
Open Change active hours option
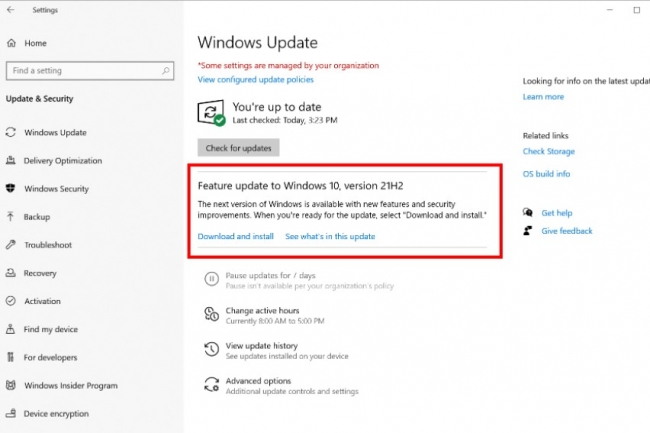coord(262,310)
